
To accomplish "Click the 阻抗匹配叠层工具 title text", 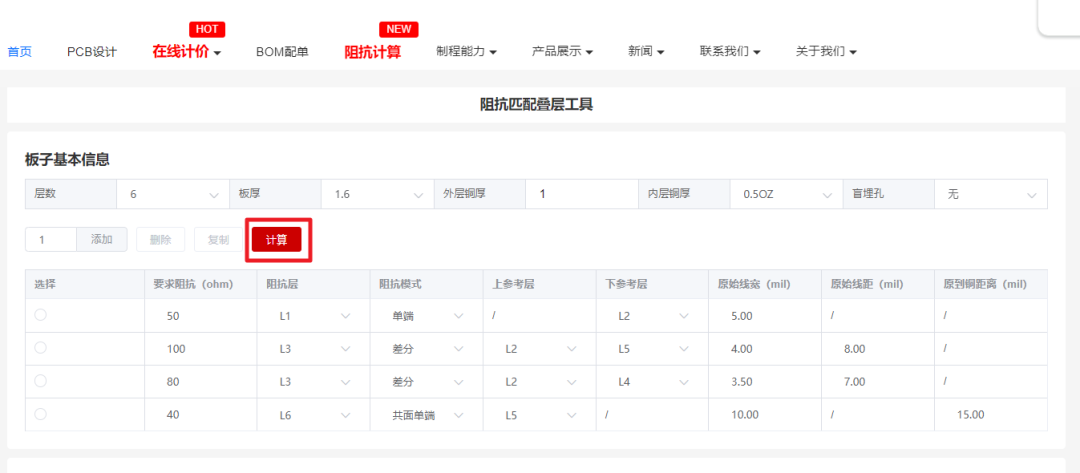I will pos(537,105).
